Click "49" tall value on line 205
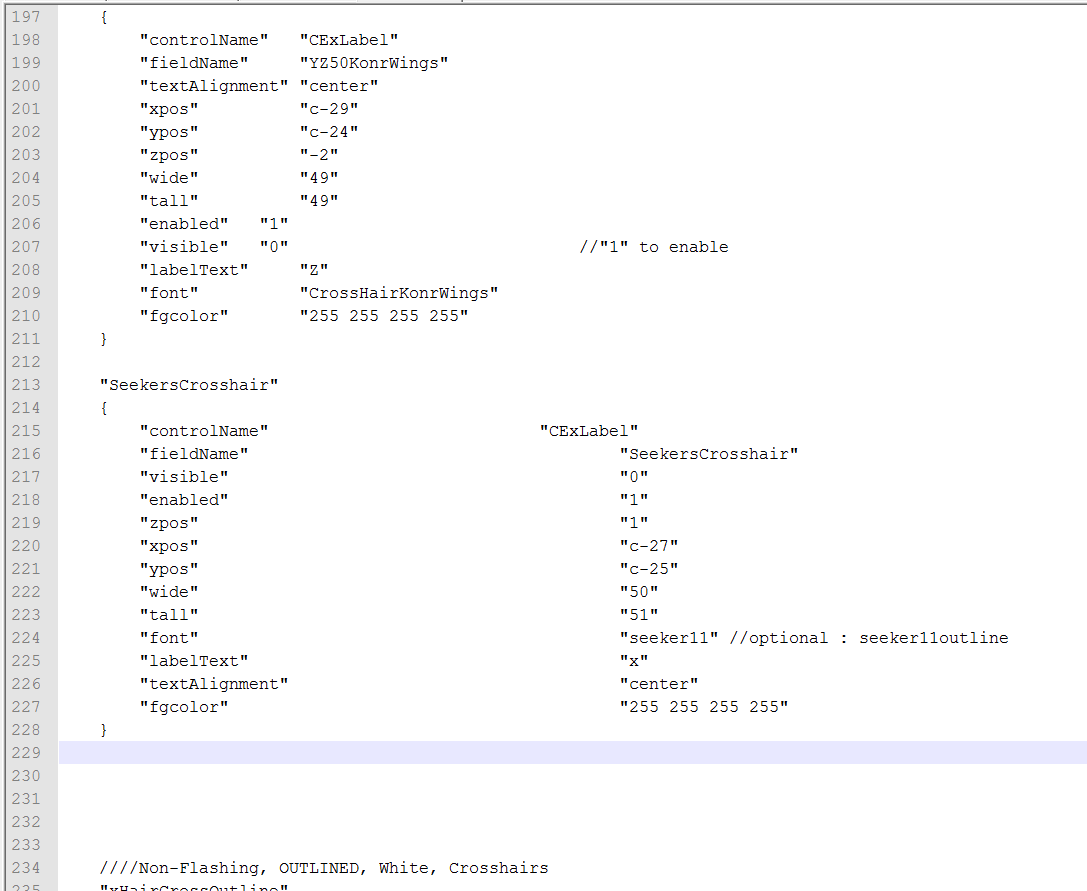This screenshot has height=891, width=1087. (319, 201)
